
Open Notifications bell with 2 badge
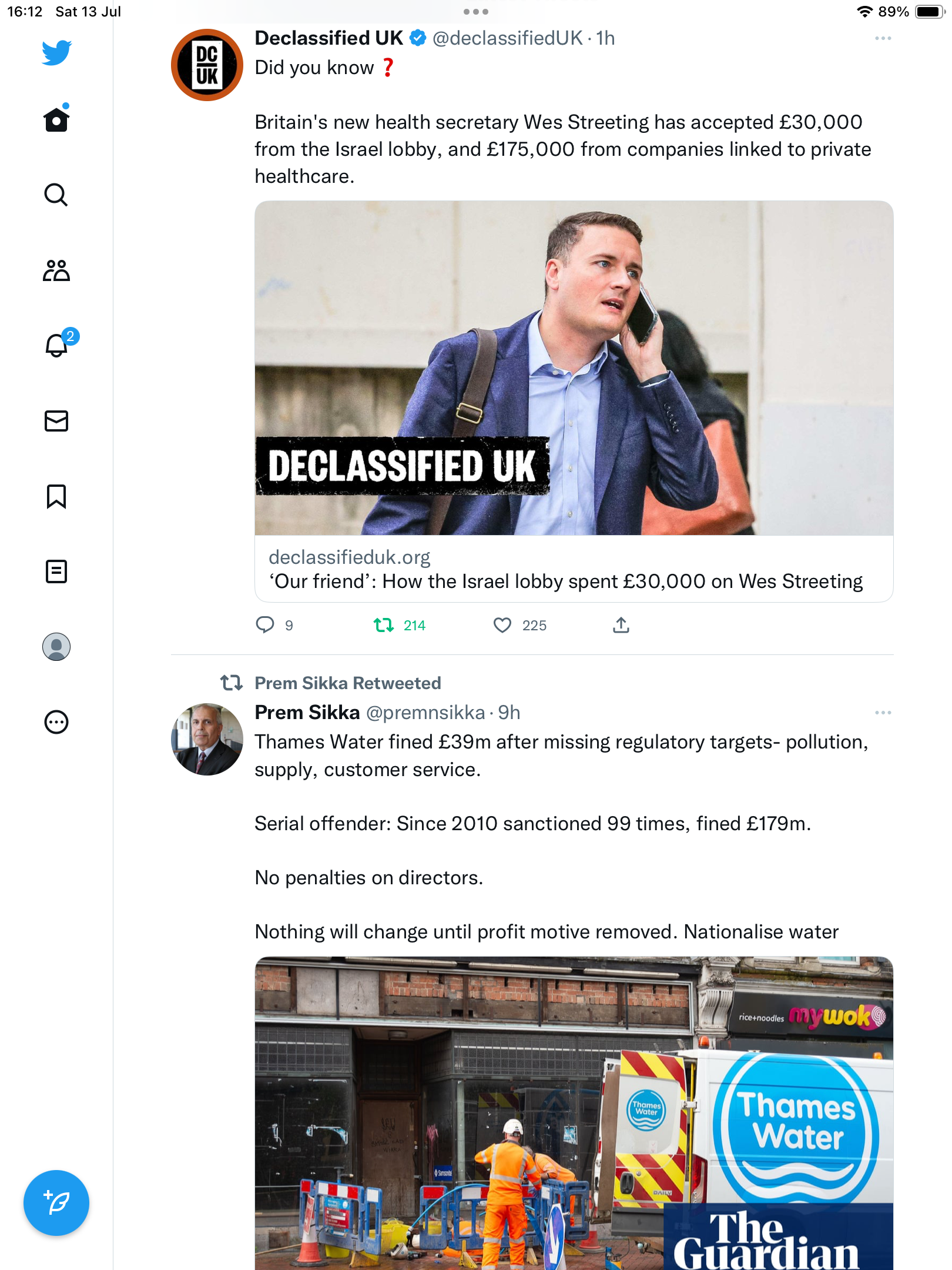57,345
